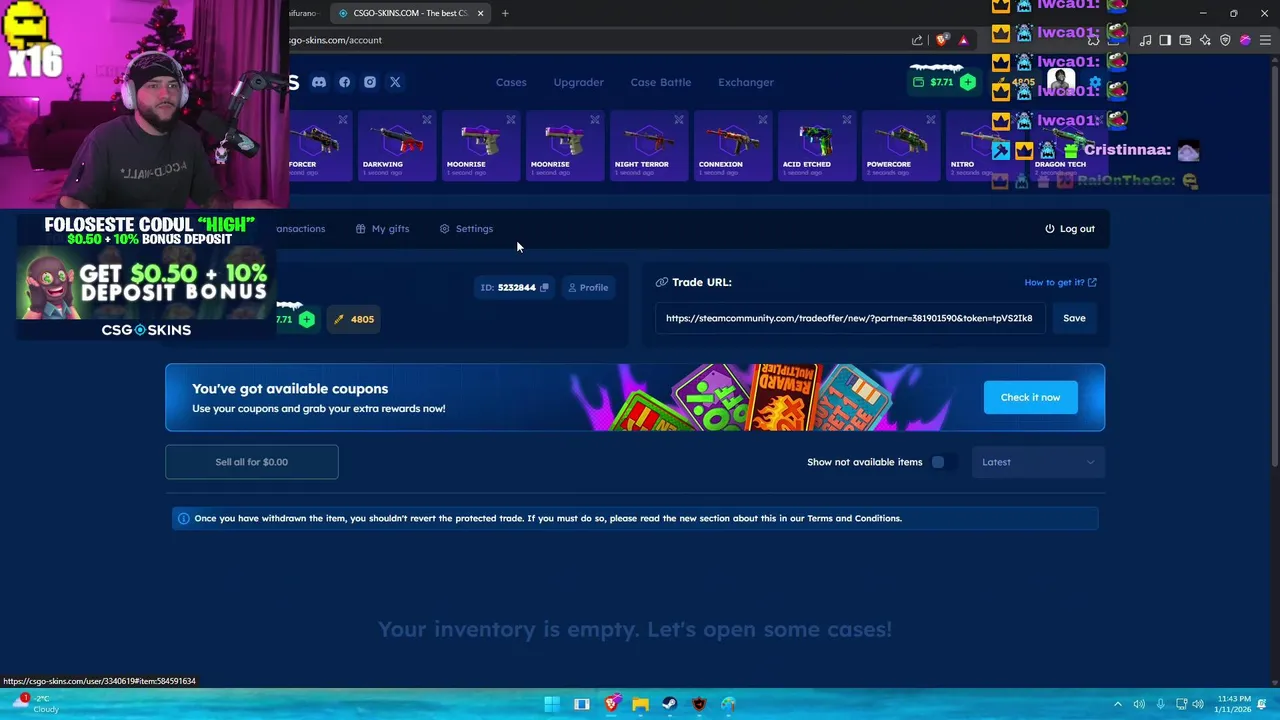Open the Exchanger menu item
The height and width of the screenshot is (720, 1280).
(746, 82)
